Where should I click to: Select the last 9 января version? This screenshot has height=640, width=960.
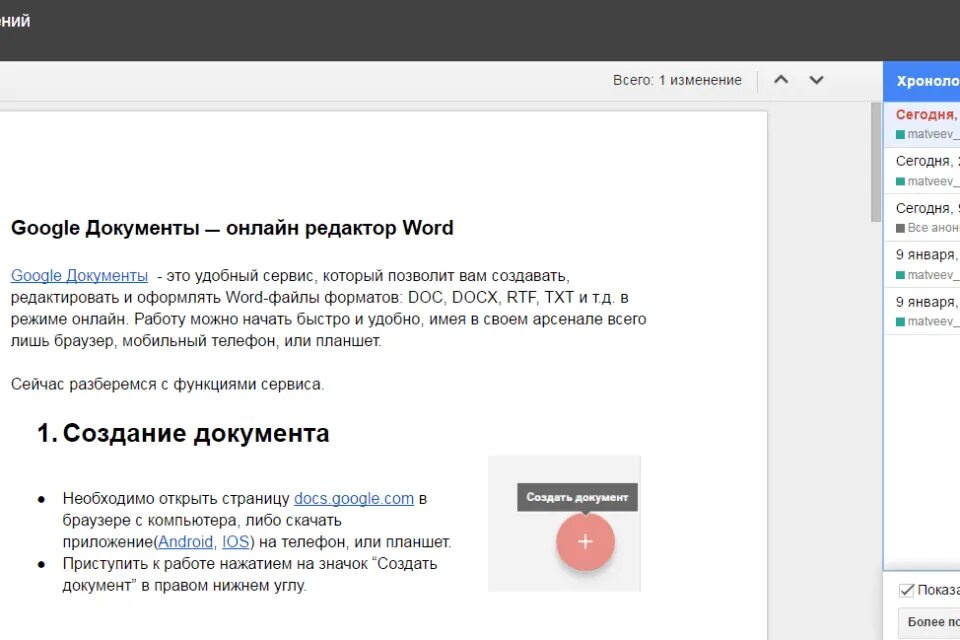[x=921, y=312]
